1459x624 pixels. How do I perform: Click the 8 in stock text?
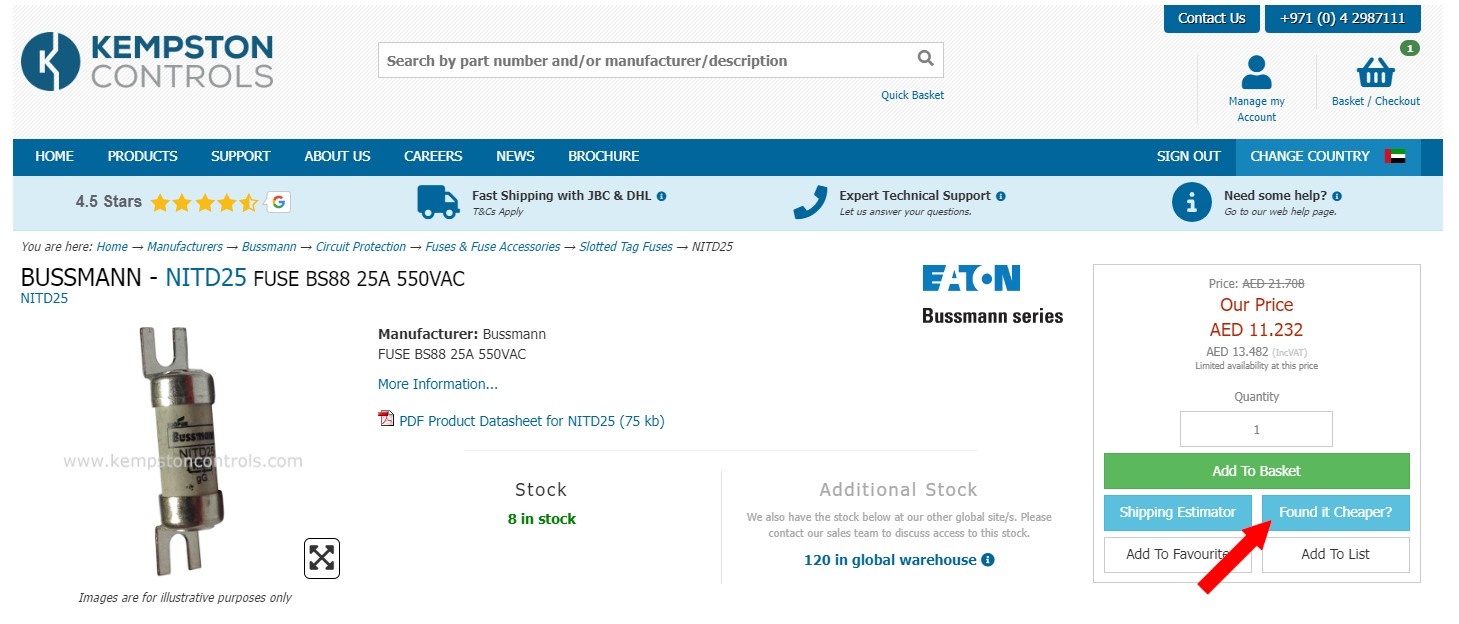[541, 519]
